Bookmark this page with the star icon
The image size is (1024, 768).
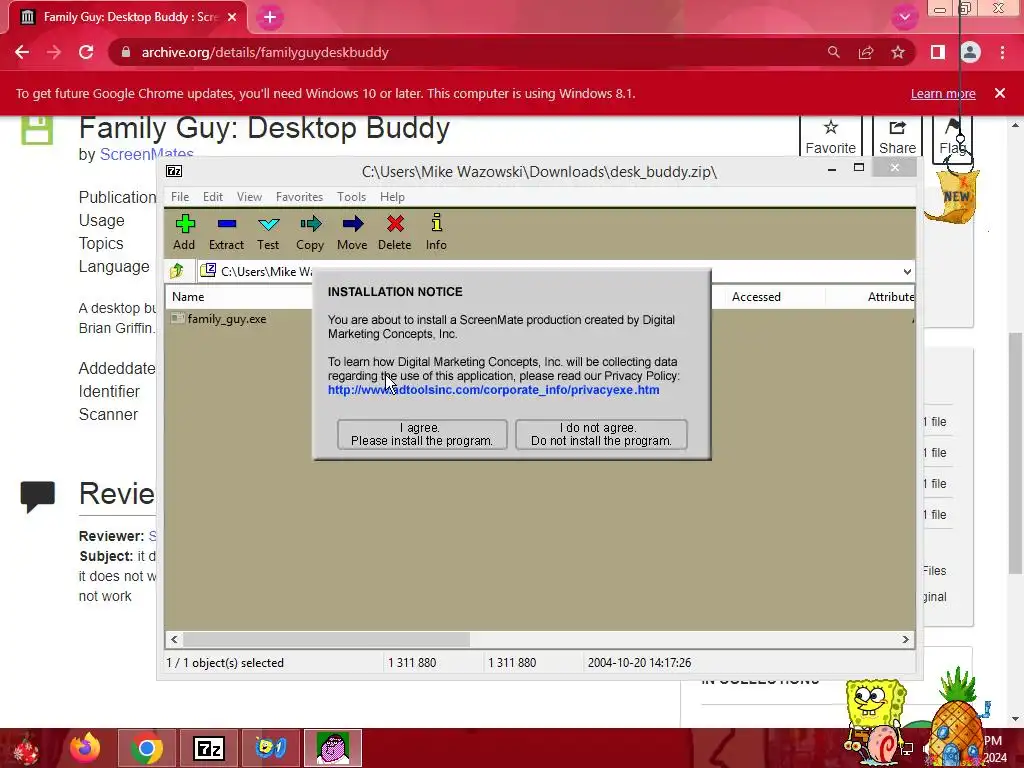pos(898,52)
